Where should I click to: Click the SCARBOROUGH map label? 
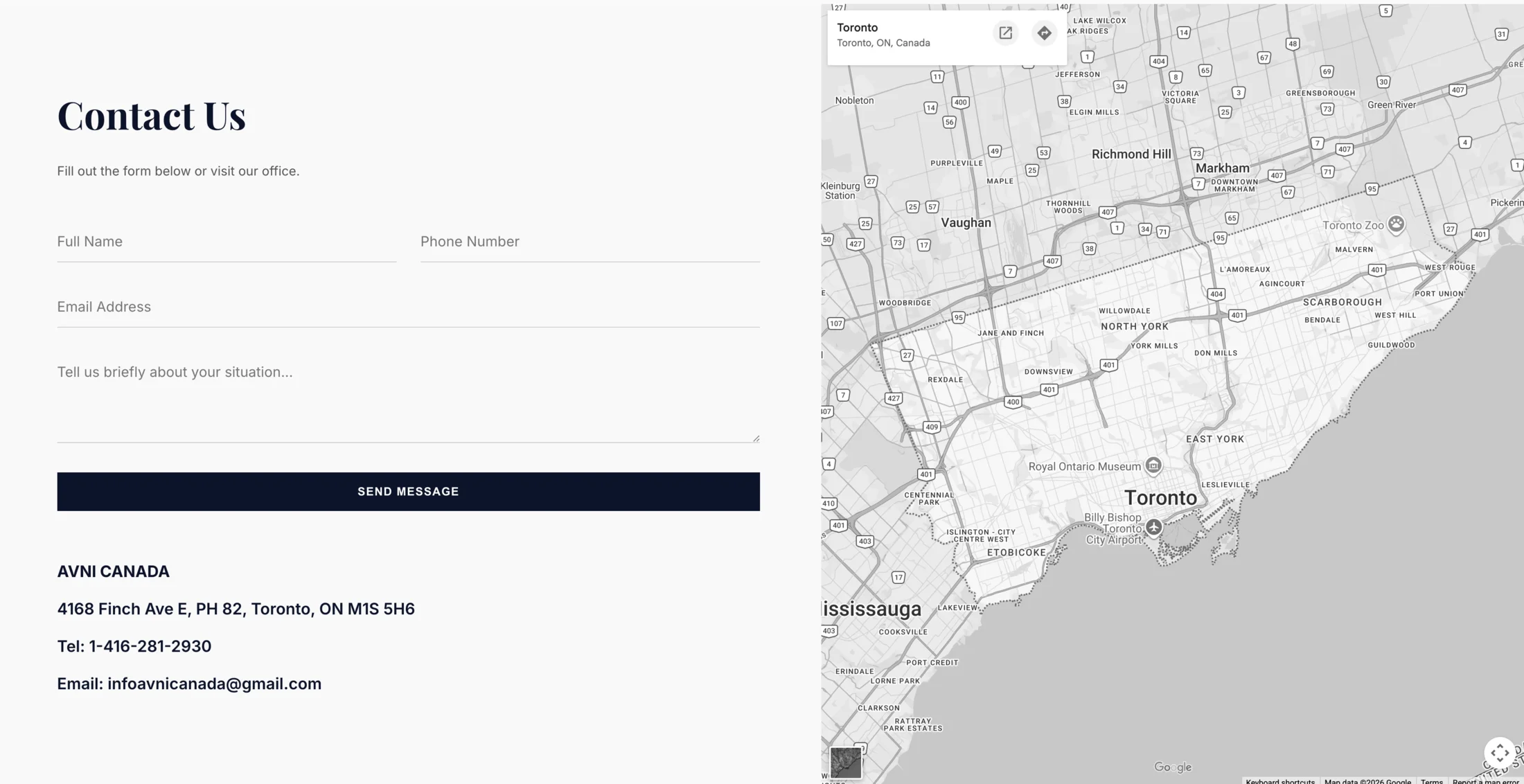[1343, 303]
